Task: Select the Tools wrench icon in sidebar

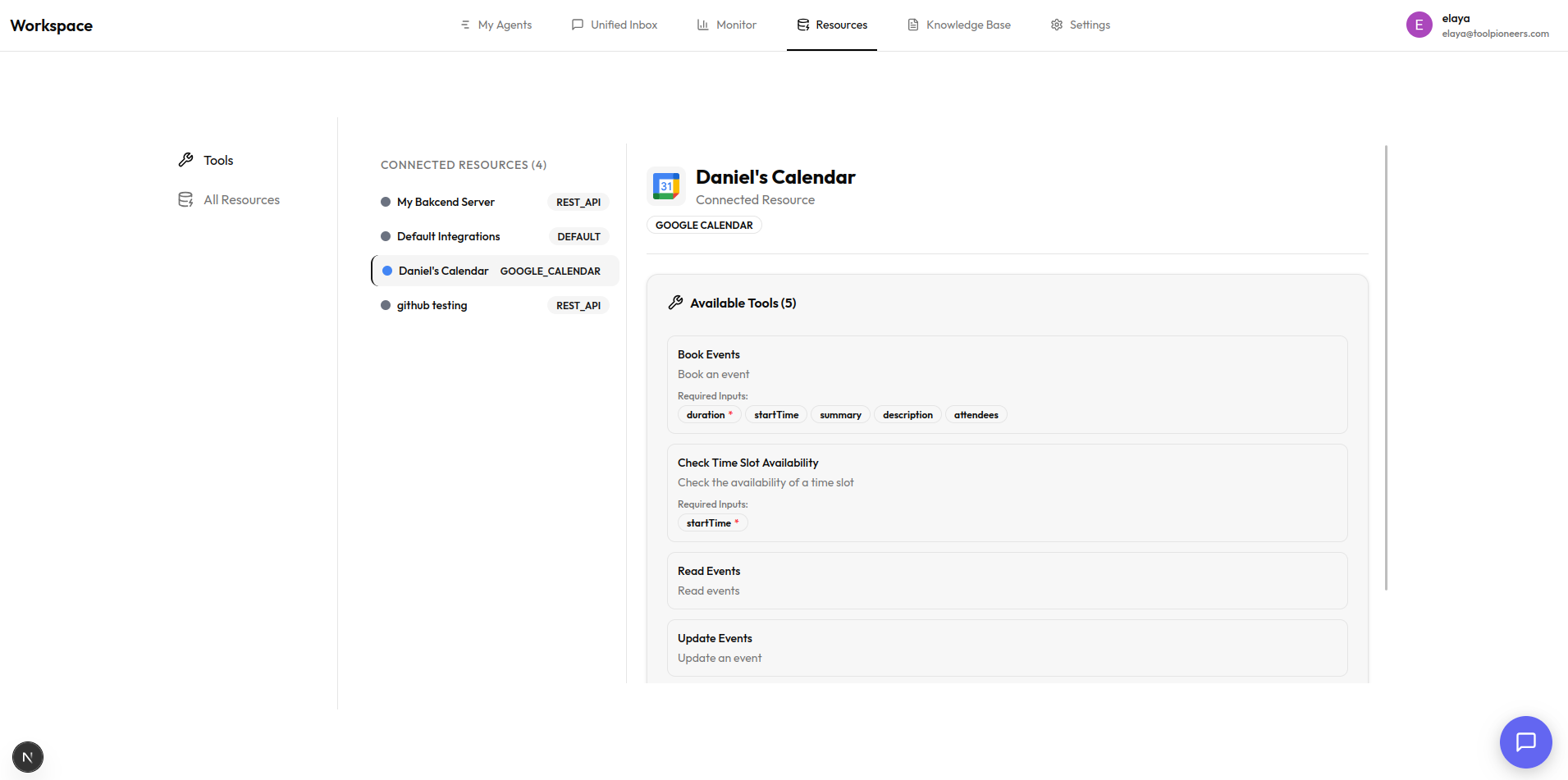Action: tap(185, 159)
